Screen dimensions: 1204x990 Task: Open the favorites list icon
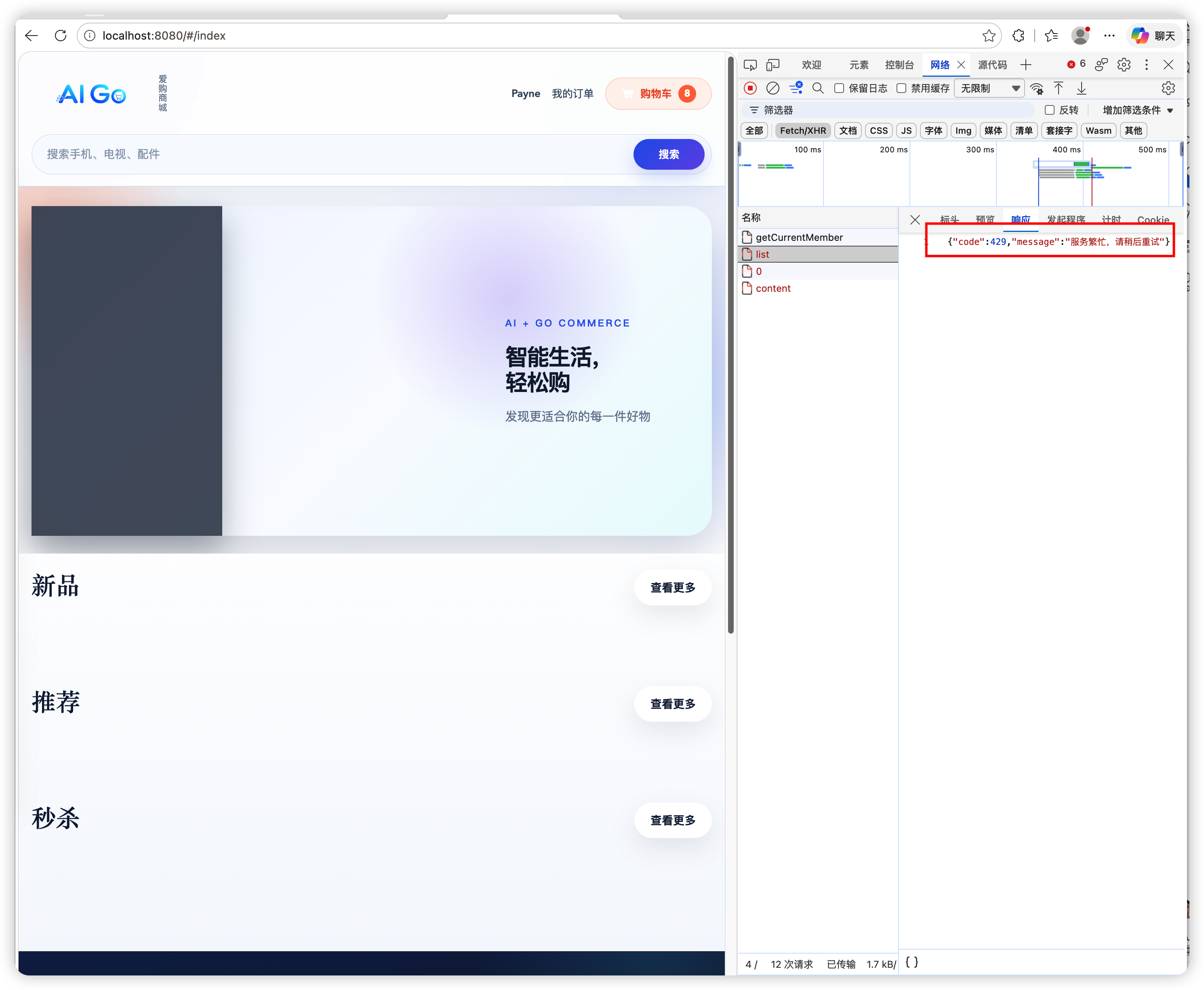[1051, 36]
